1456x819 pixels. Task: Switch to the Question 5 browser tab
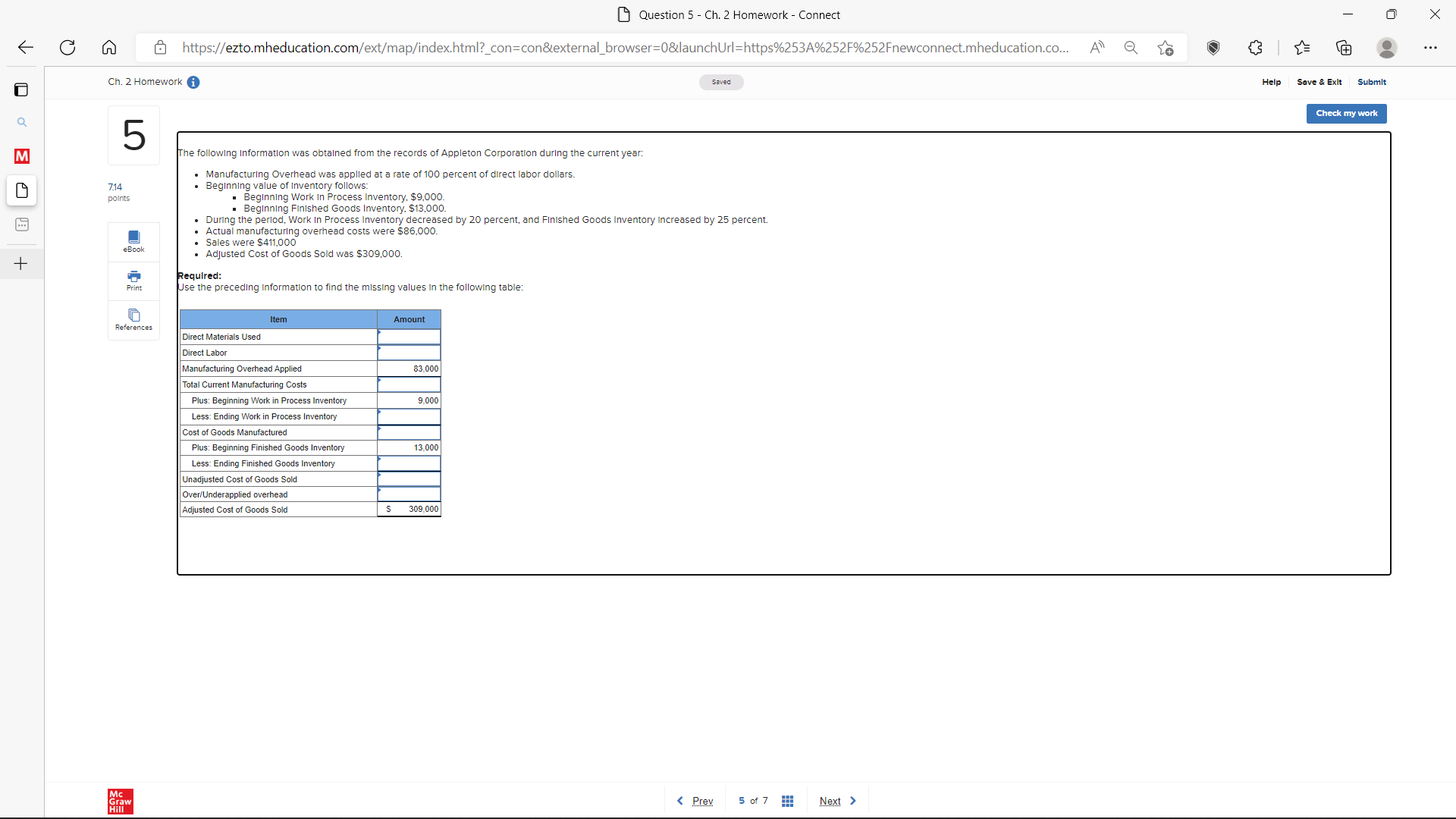728,14
